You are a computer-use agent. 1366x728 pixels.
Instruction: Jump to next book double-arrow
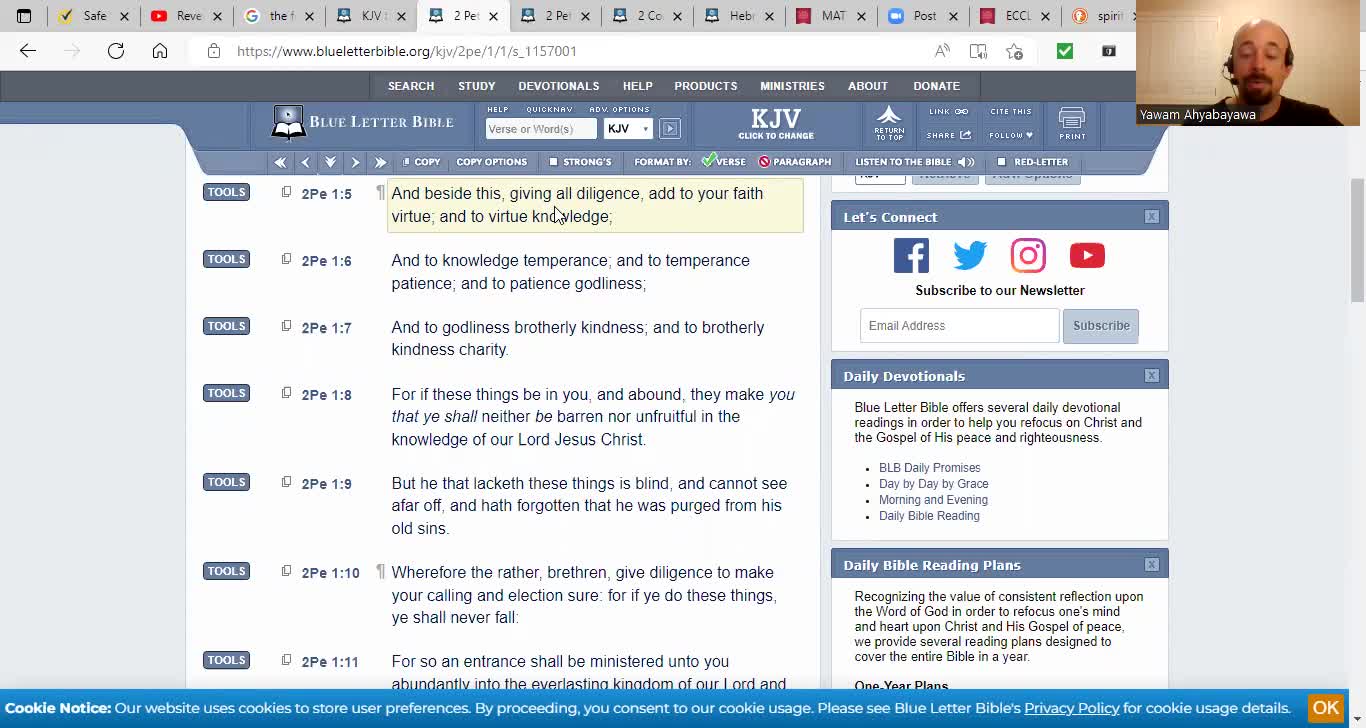click(380, 162)
